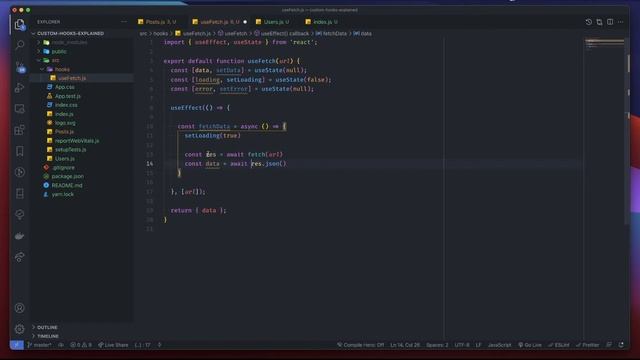Open index.css in the explorer
This screenshot has width=640, height=360.
[x=66, y=105]
